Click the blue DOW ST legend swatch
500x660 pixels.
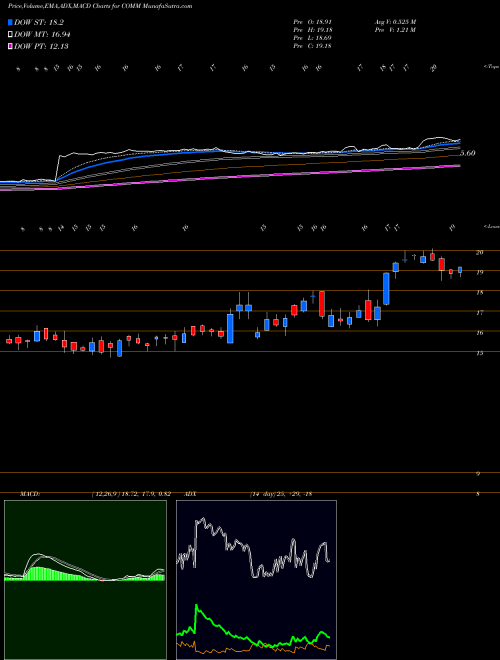[11, 23]
